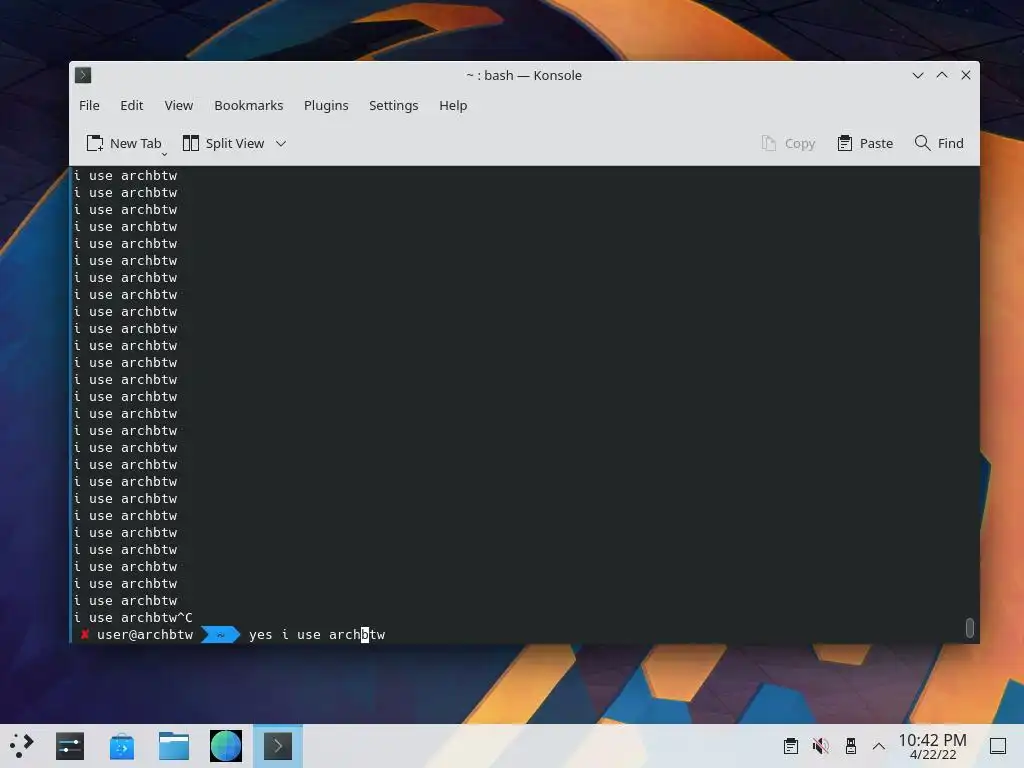Click the user@archbtw prompt text

click(145, 634)
